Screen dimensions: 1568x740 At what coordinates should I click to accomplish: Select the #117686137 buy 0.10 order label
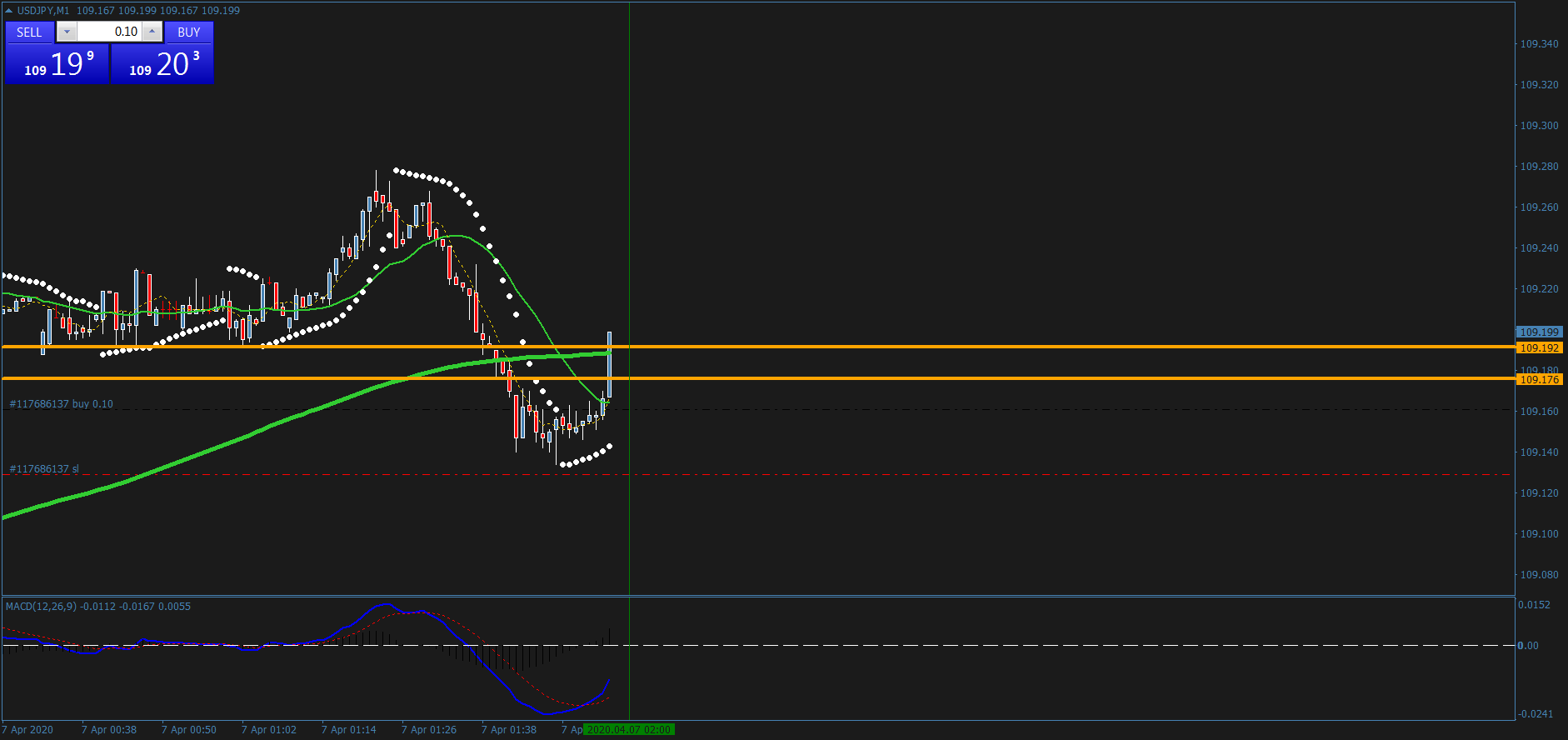pos(61,404)
